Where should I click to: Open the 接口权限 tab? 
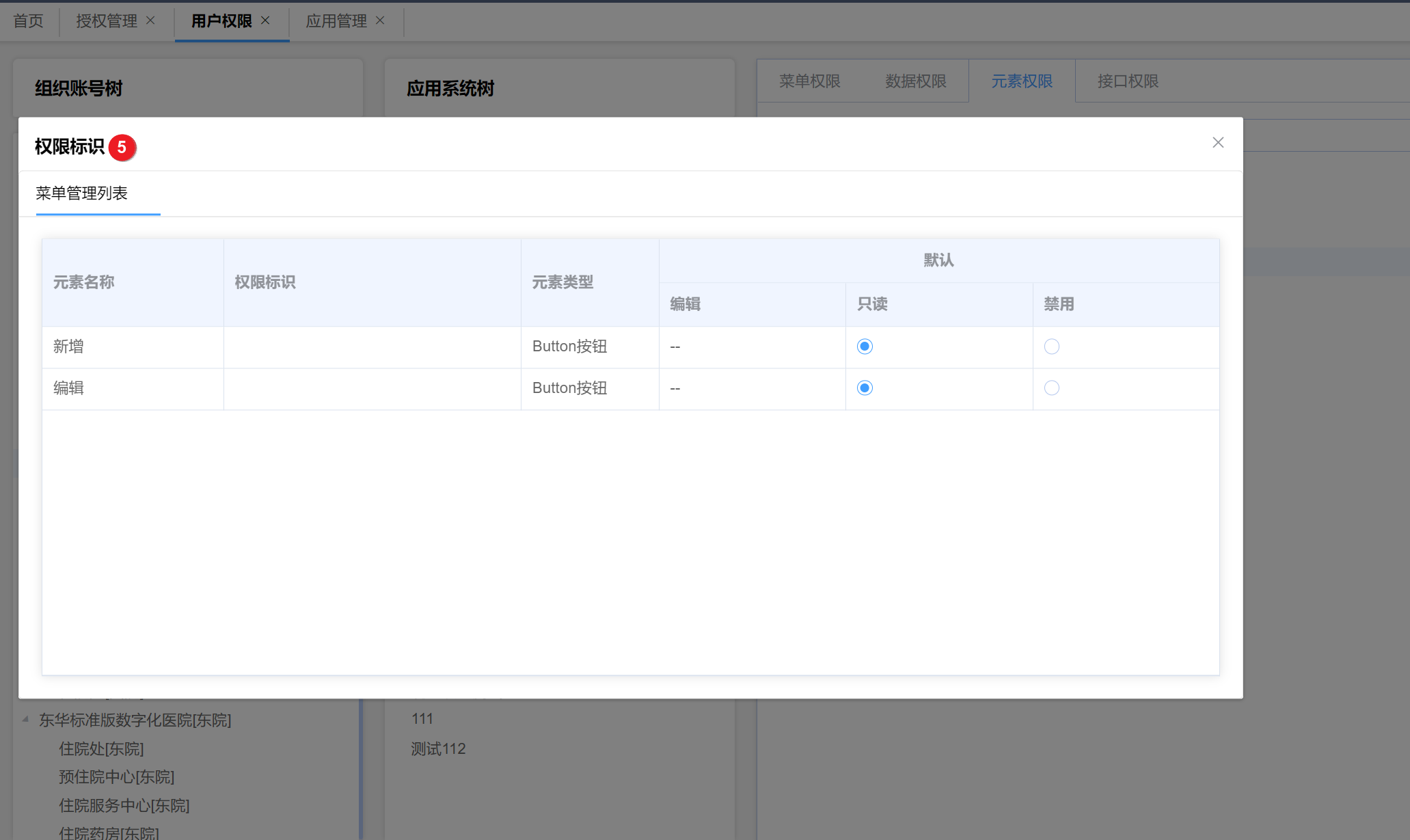click(x=1128, y=81)
